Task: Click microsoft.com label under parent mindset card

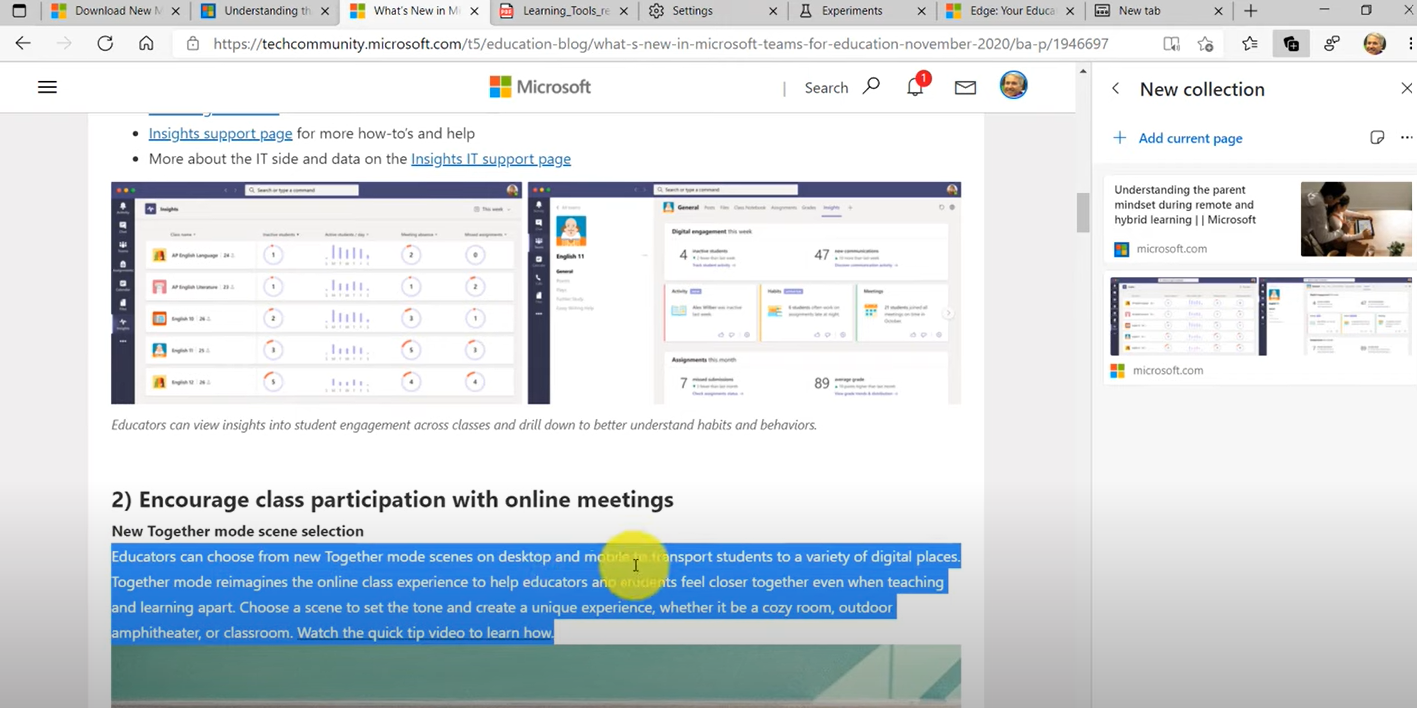Action: (x=1171, y=249)
